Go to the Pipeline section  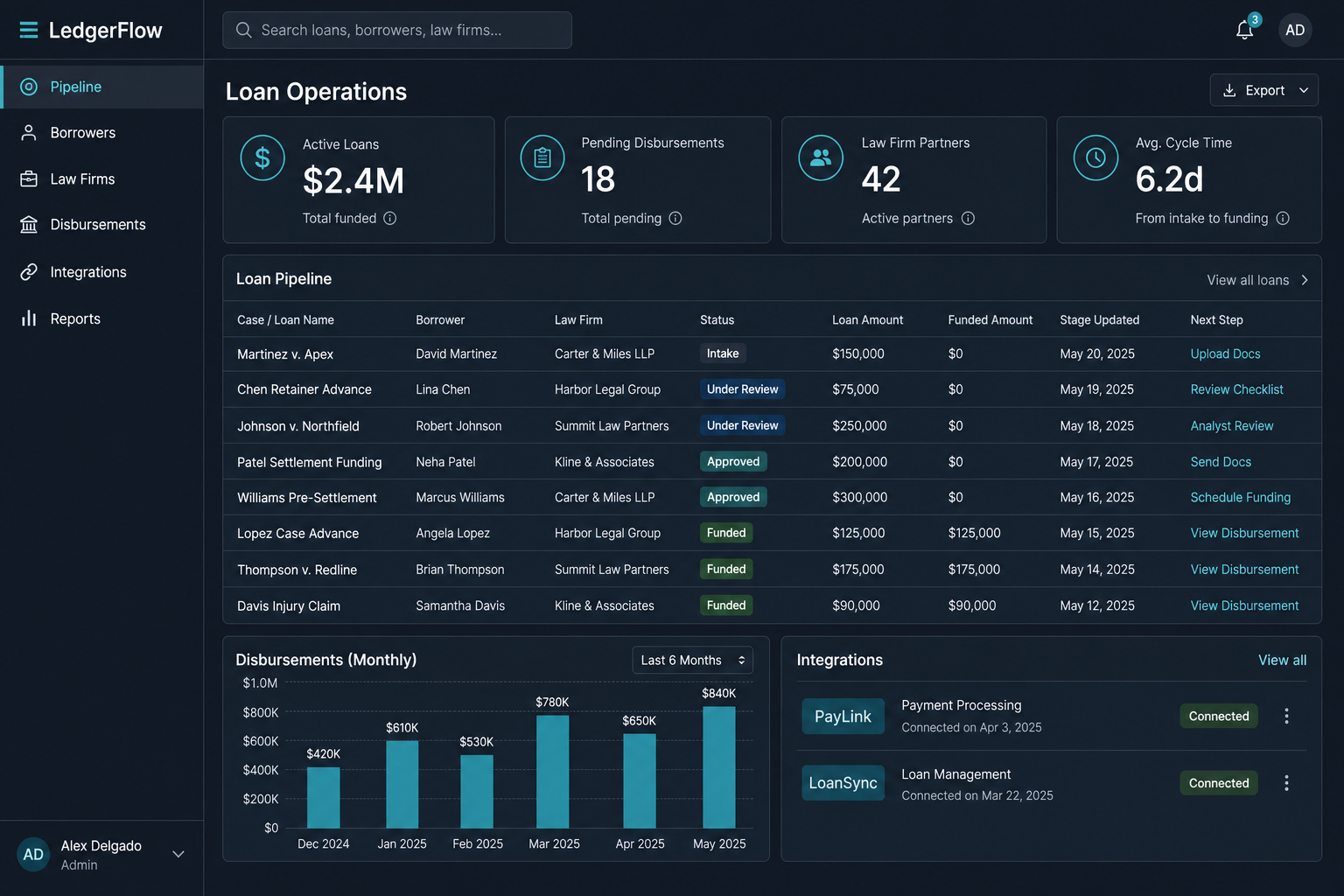coord(101,87)
